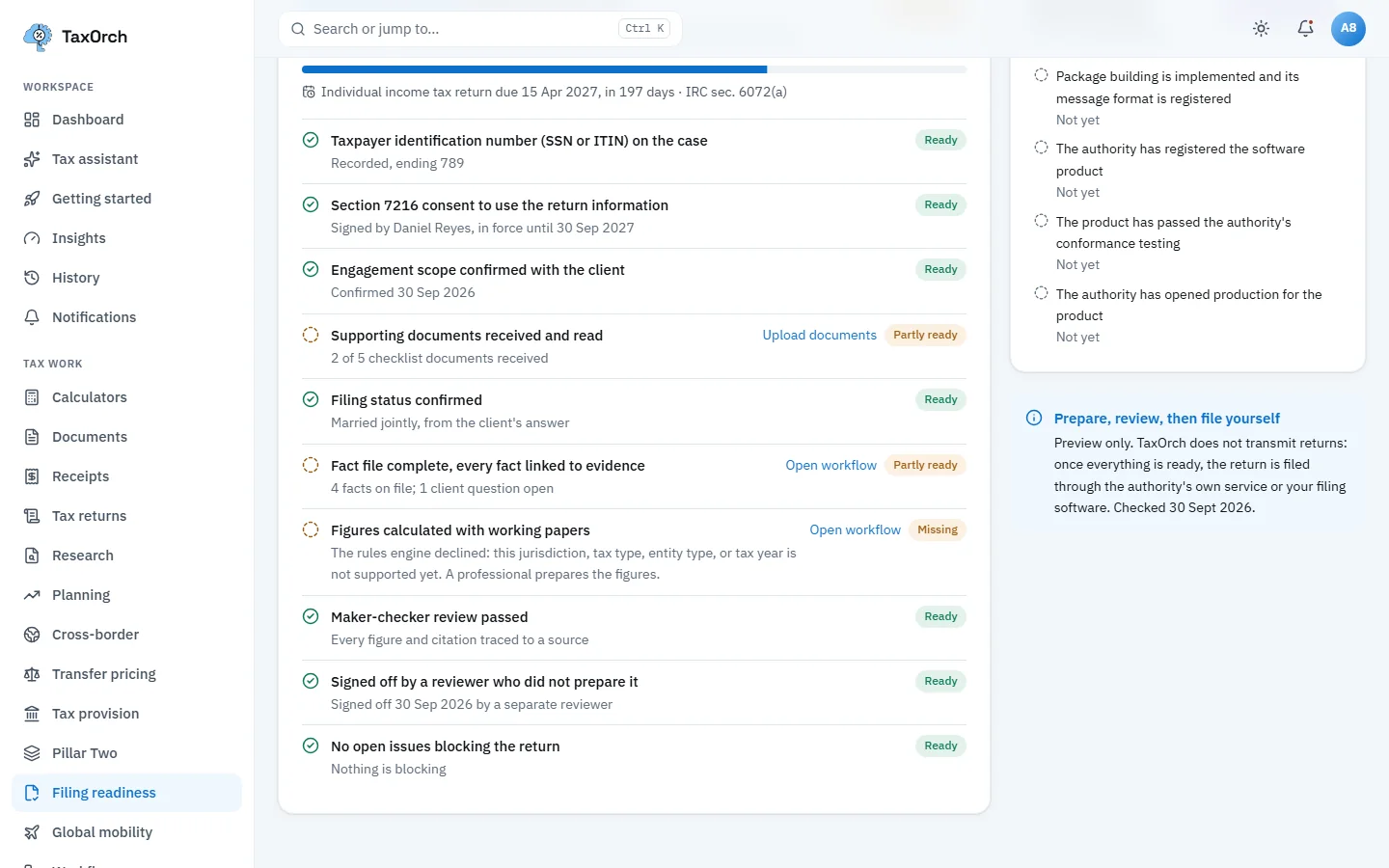Viewport: 1389px width, 868px height.
Task: Click the Cross-border globe icon
Action: [x=32, y=635]
